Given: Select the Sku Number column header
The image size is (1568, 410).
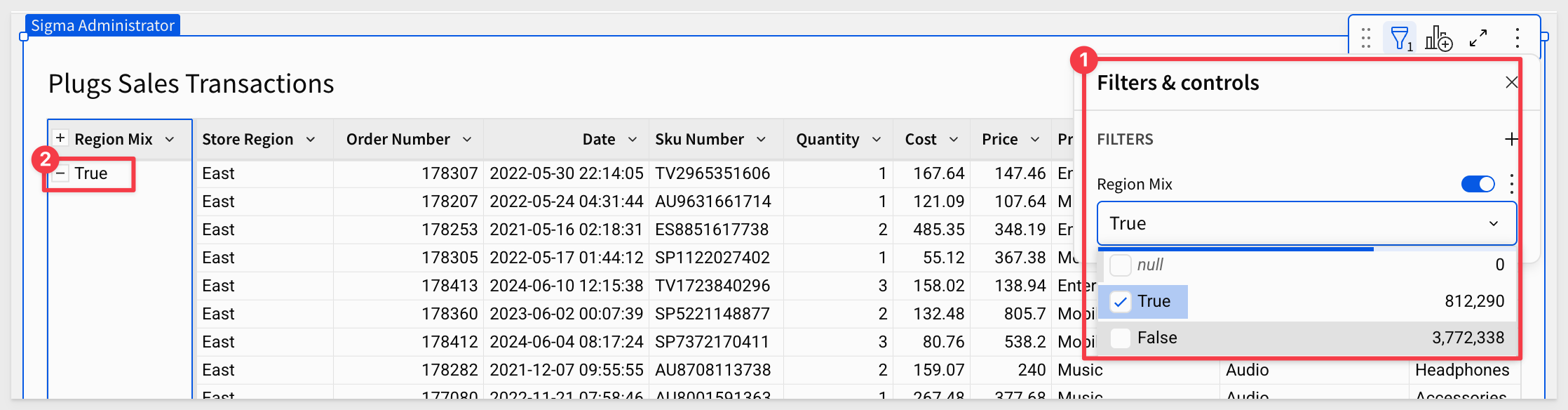Looking at the screenshot, I should [x=699, y=139].
